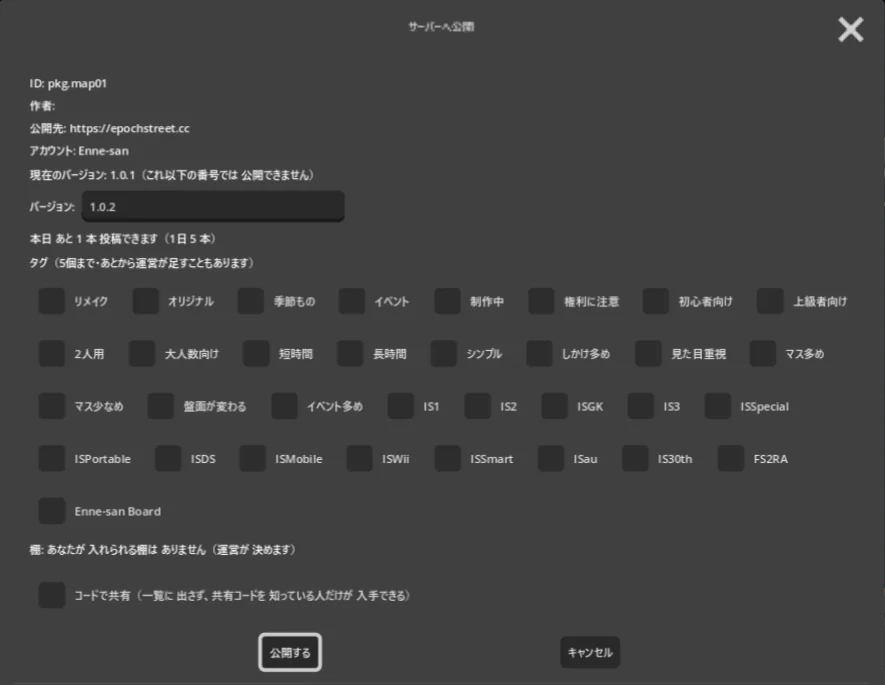
Task: Click the タグ (5個まで) heading text
Action: [x=142, y=262]
